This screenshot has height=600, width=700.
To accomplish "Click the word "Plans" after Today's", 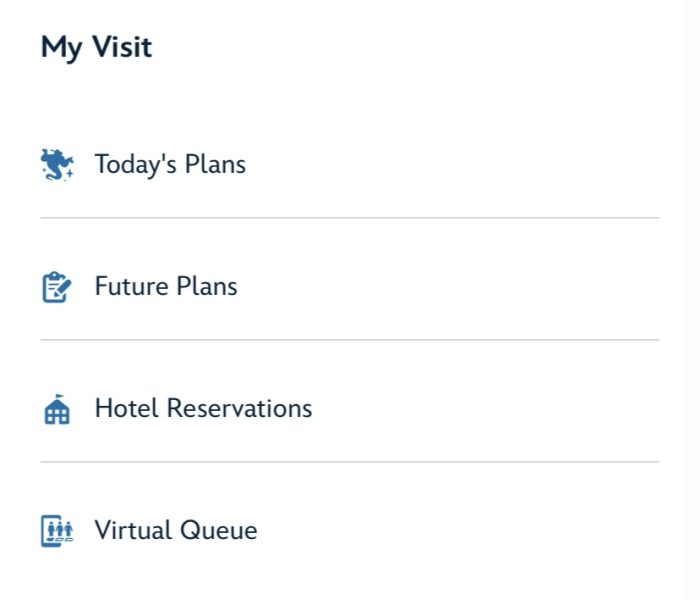I will 215,164.
